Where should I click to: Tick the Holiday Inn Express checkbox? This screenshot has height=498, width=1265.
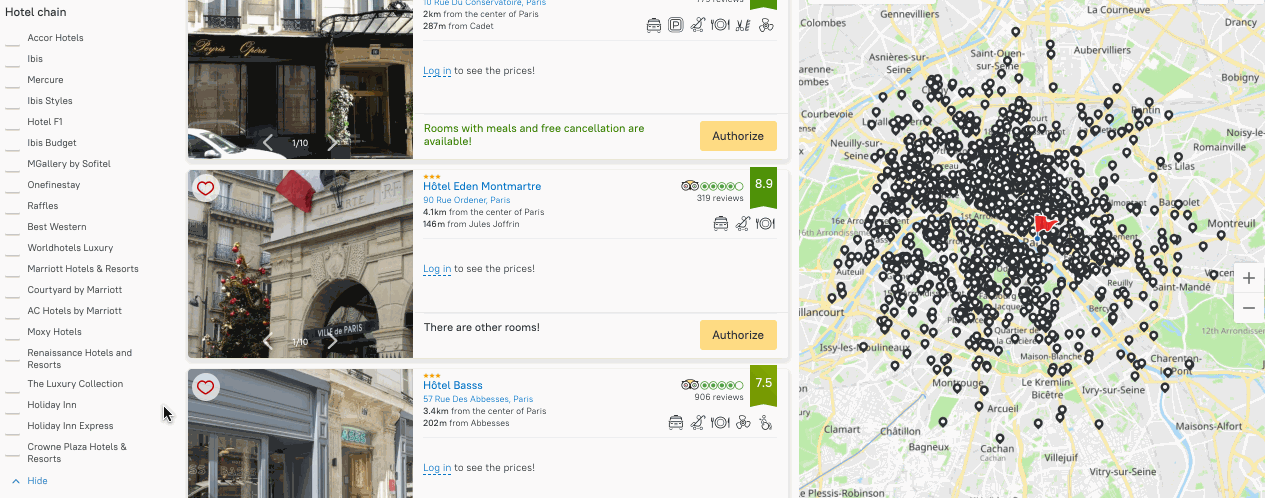coord(13,427)
